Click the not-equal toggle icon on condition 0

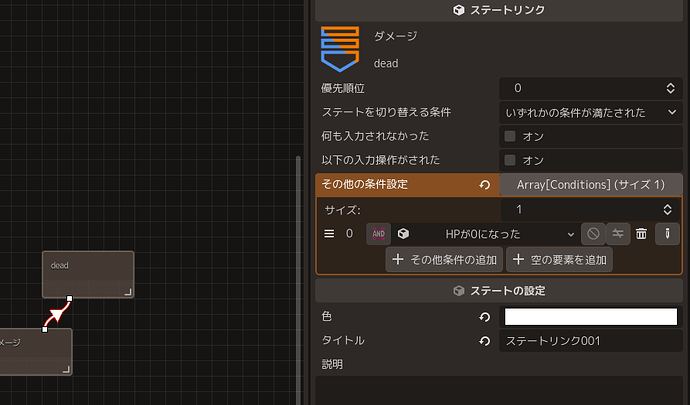pyautogui.click(x=618, y=234)
